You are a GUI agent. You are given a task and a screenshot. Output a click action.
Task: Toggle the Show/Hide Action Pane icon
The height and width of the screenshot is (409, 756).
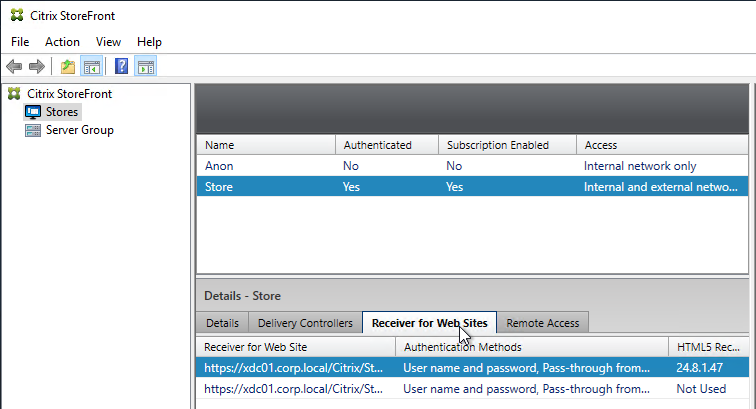(x=146, y=67)
